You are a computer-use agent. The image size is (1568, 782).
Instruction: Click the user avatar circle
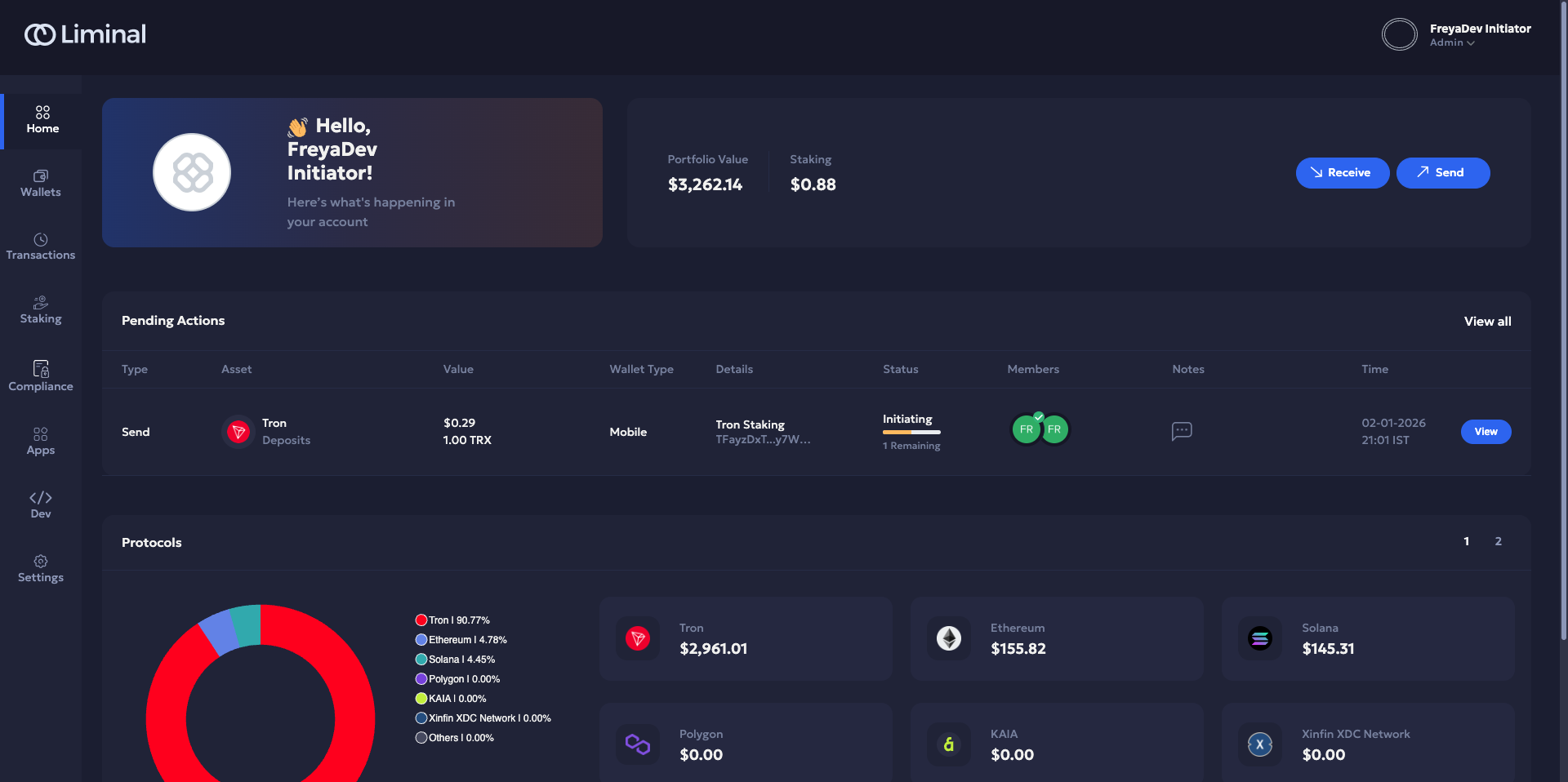tap(1399, 34)
